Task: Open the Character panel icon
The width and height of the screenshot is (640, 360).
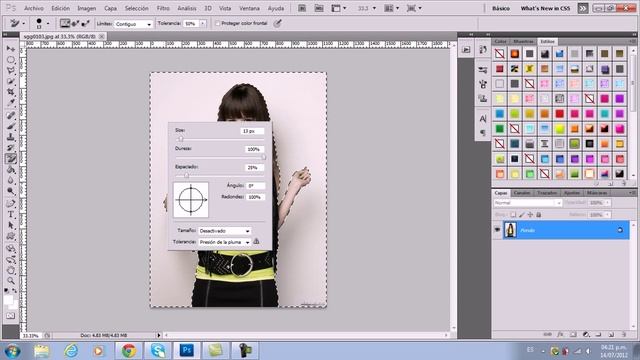Action: tap(483, 118)
